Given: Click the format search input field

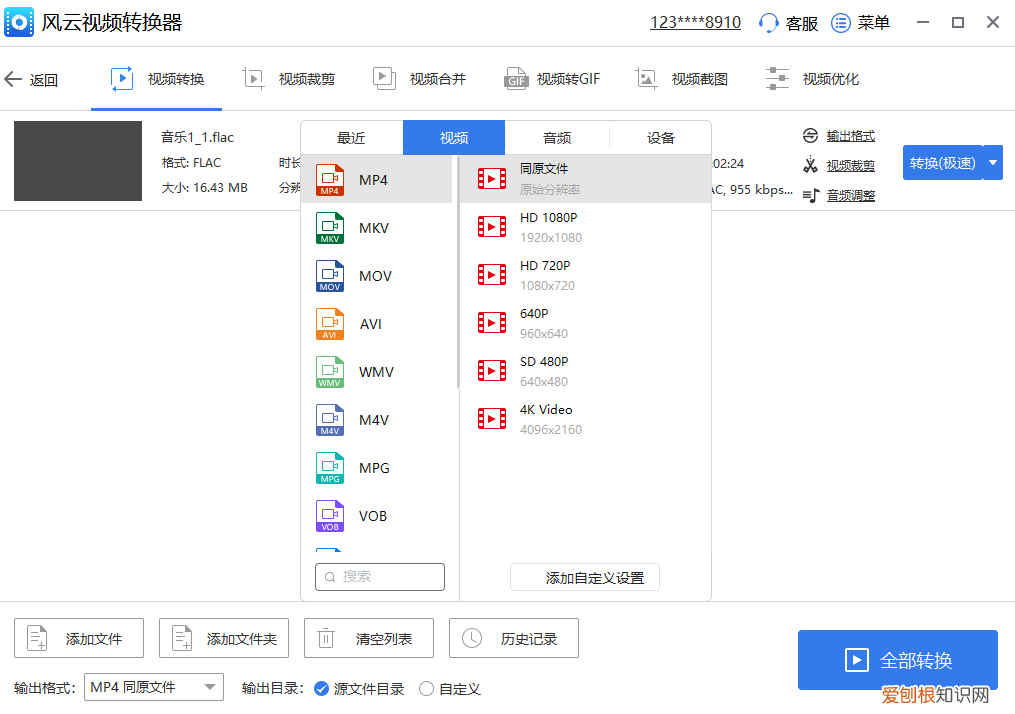Looking at the screenshot, I should click(x=380, y=577).
